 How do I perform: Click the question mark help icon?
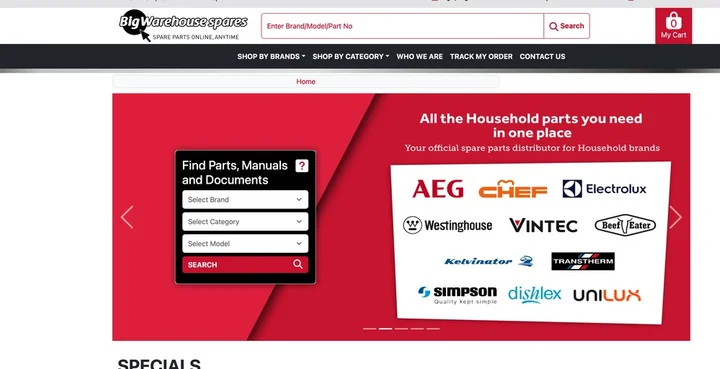click(301, 166)
